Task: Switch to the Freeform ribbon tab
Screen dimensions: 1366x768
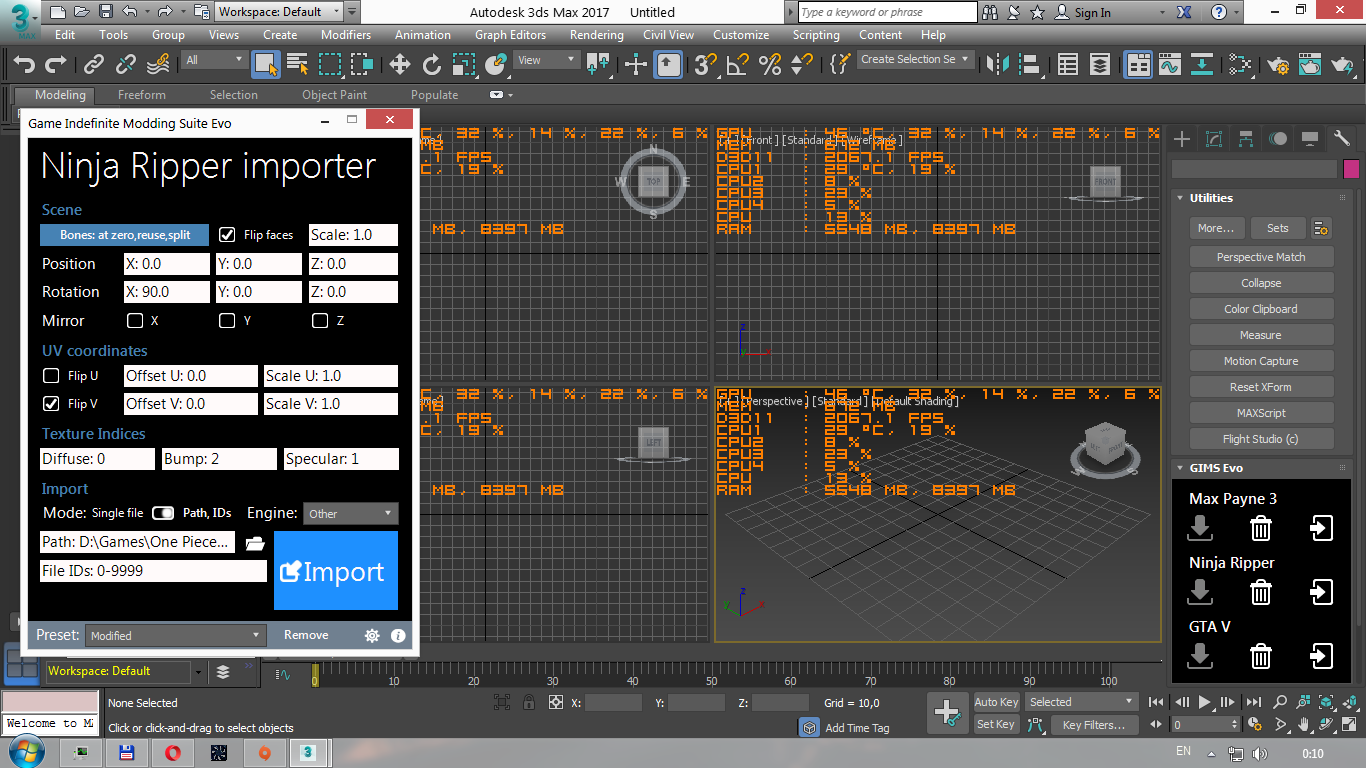Action: tap(142, 95)
